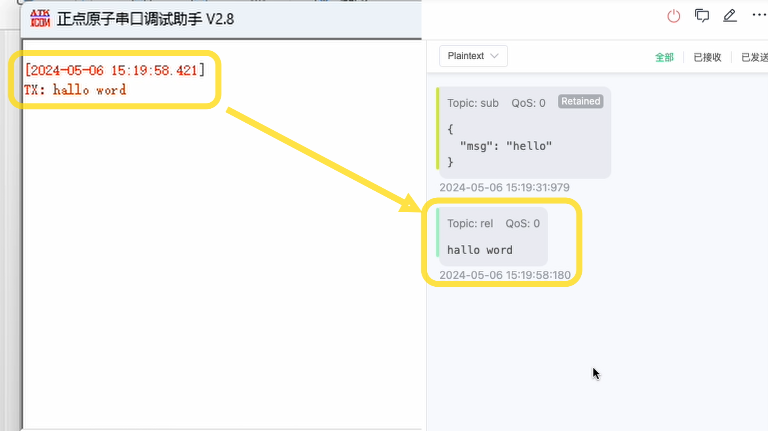This screenshot has width=768, height=431.
Task: Click the red disconnect power icon
Action: coord(674,16)
